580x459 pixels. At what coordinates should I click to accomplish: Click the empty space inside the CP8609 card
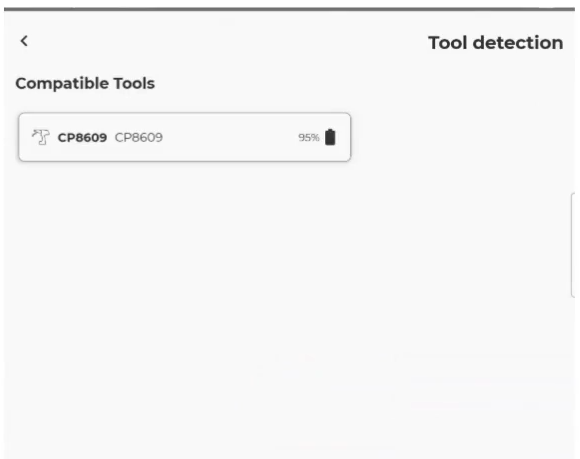pos(229,137)
